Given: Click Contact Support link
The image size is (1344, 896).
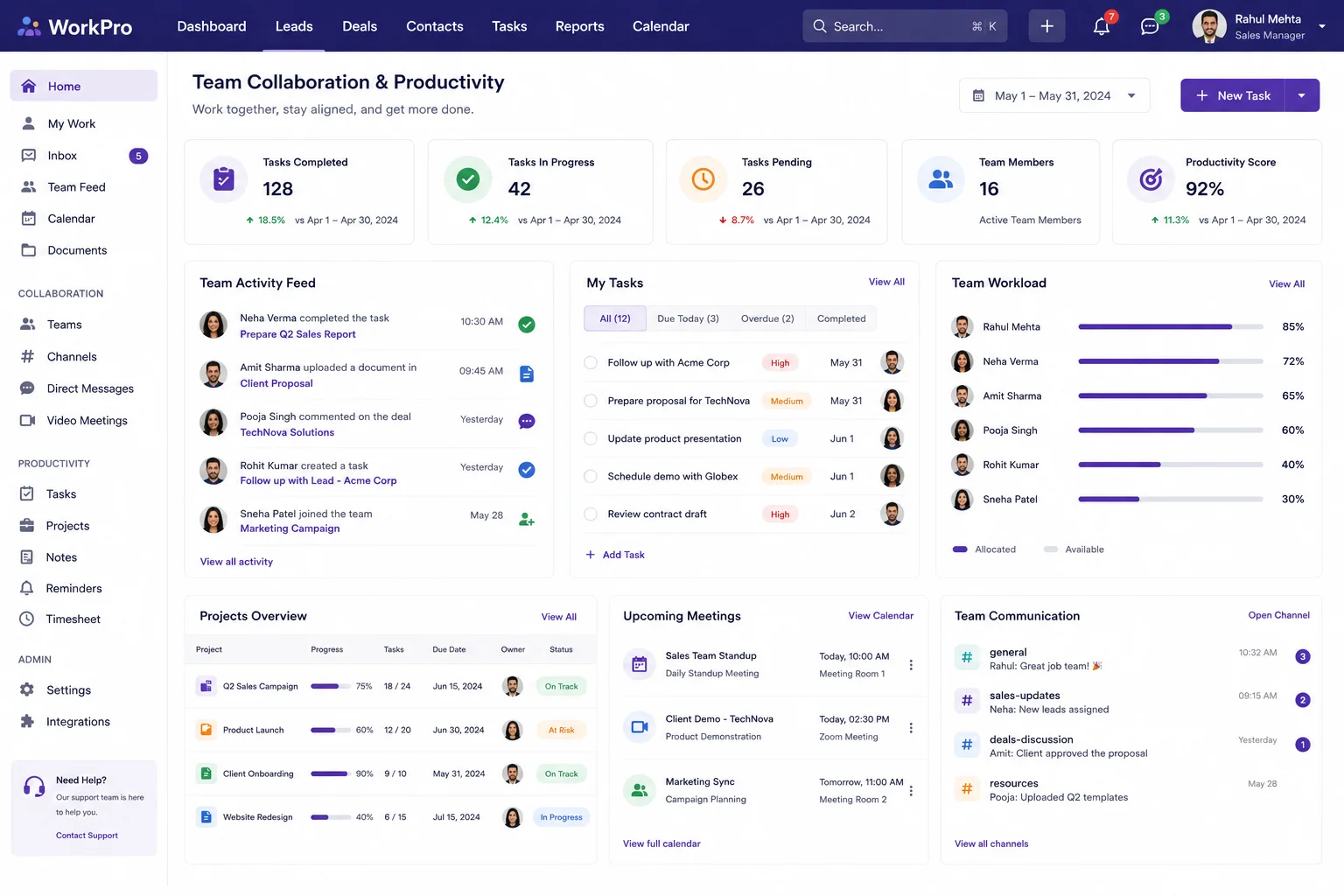Looking at the screenshot, I should (x=87, y=836).
